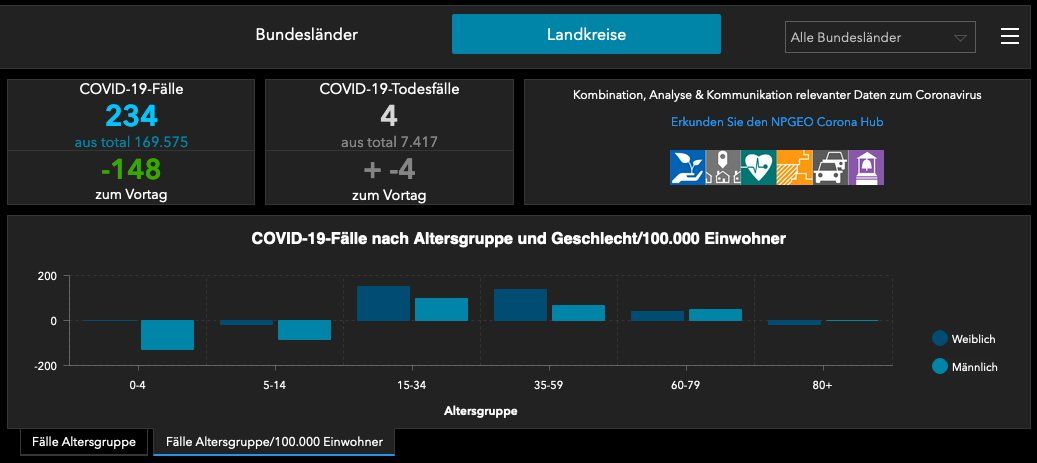Click the blue plant-in-hand hub icon

click(x=687, y=167)
